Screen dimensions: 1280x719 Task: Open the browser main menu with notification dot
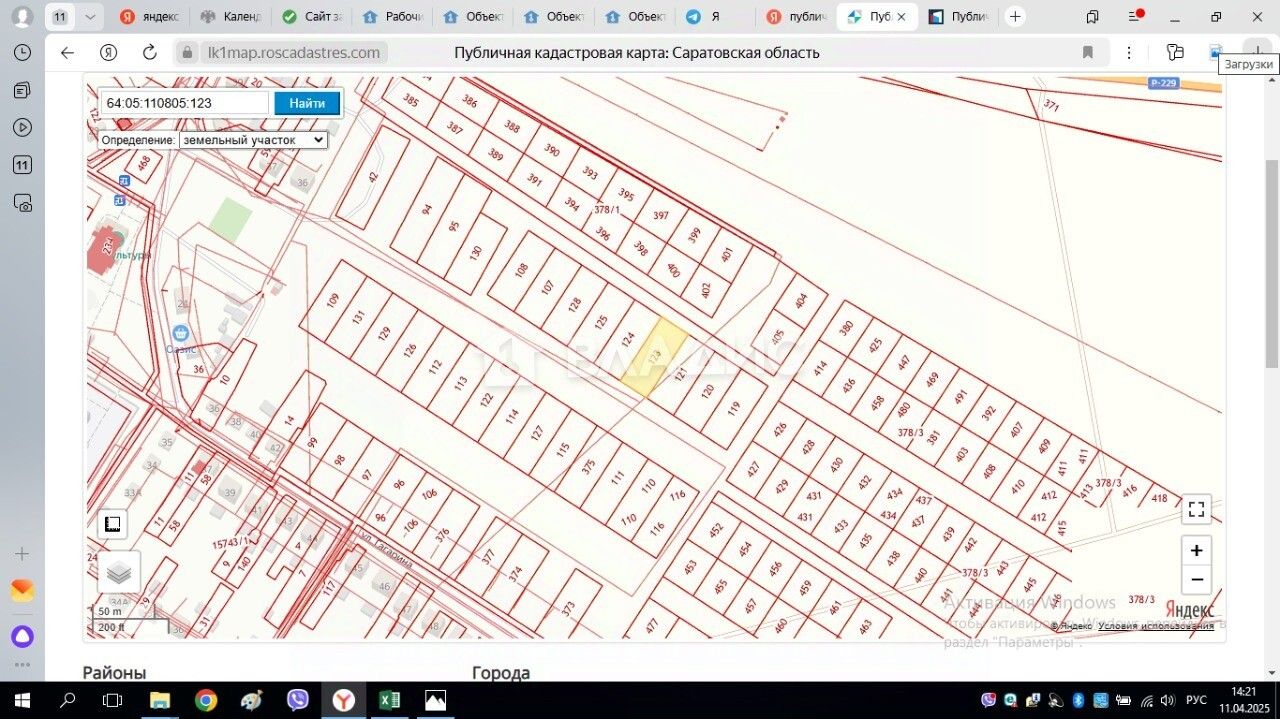coord(1134,17)
